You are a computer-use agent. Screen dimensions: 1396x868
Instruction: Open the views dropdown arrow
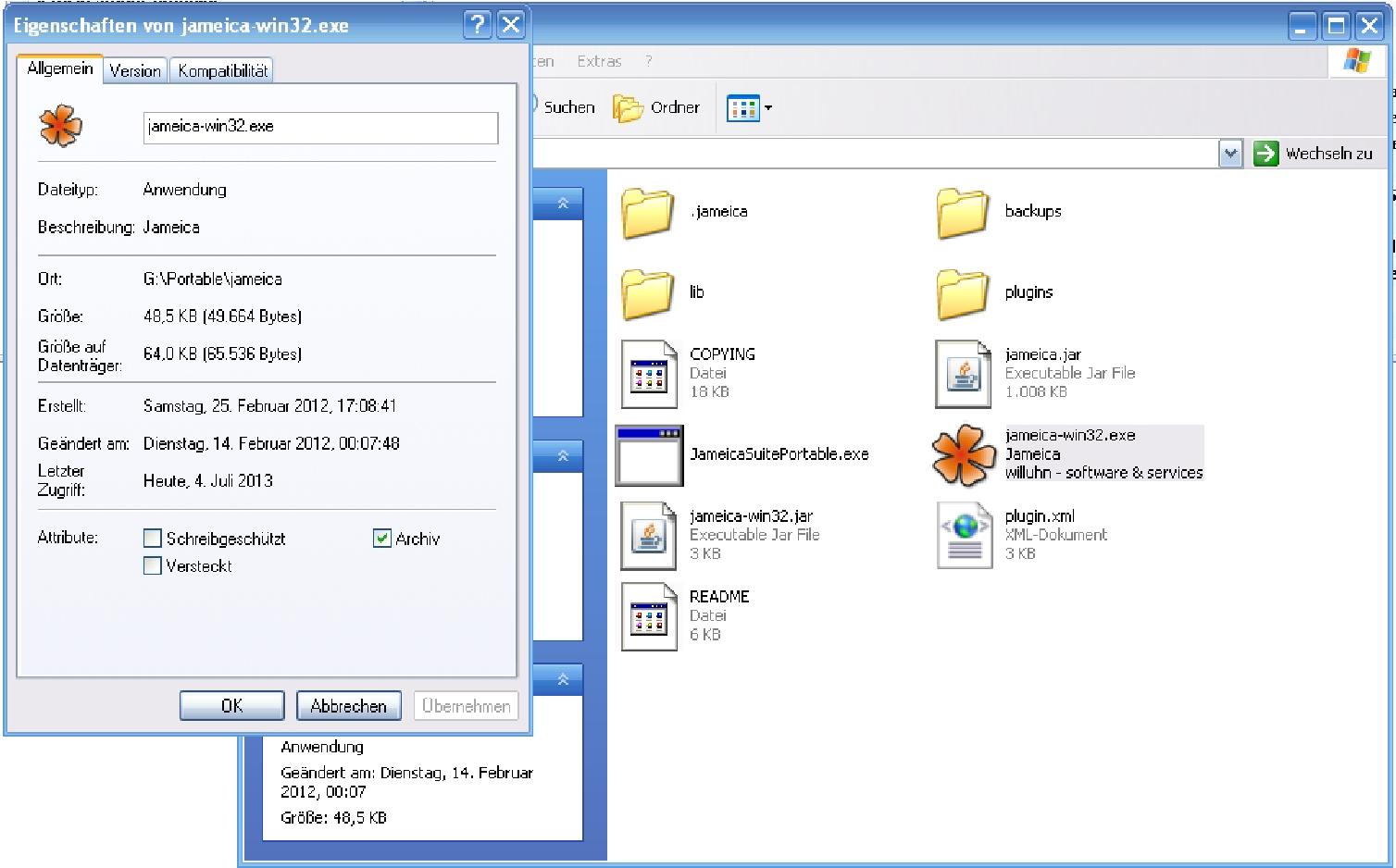click(768, 108)
